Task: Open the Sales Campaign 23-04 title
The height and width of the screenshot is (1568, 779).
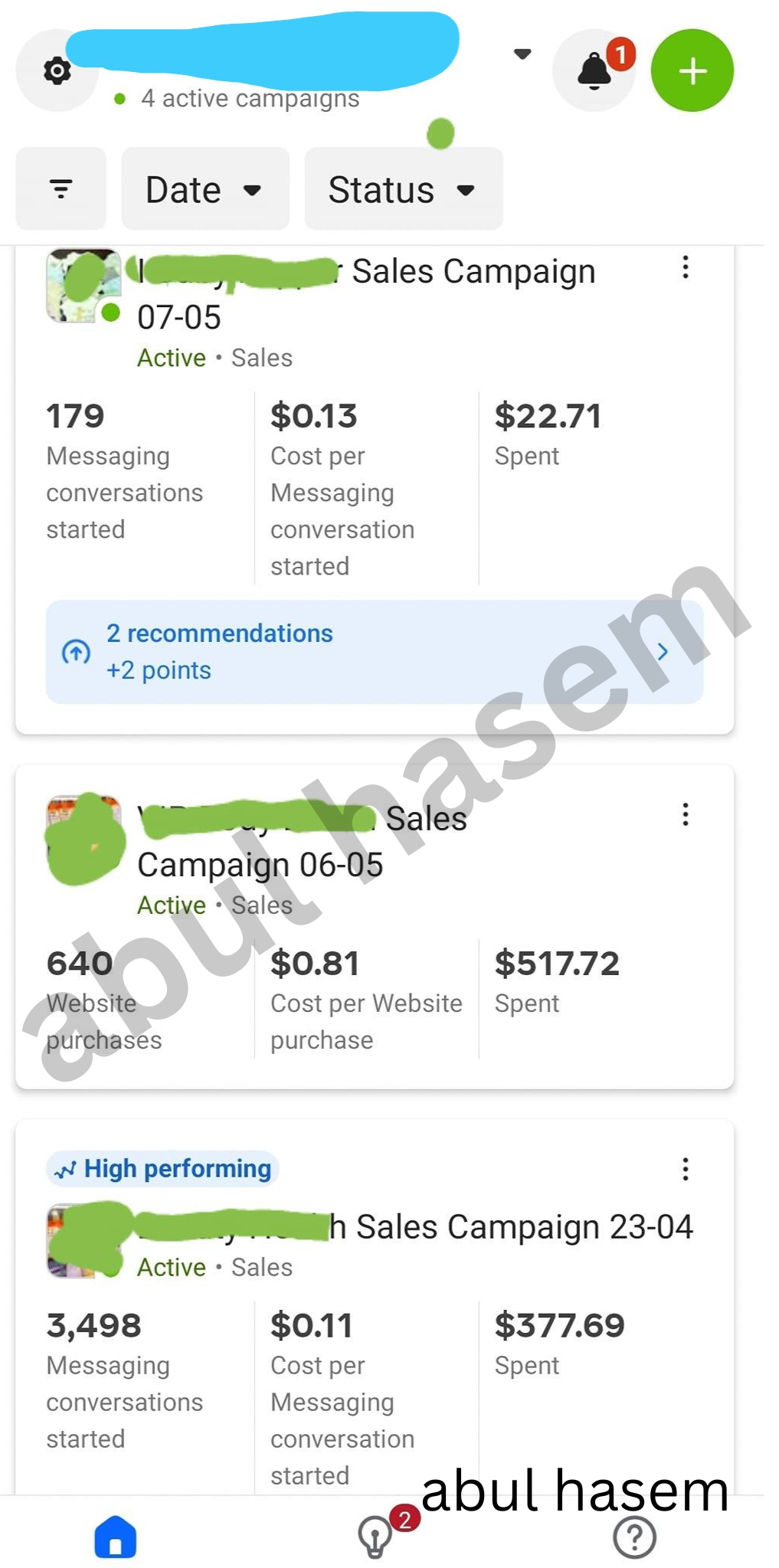Action: 415,1227
